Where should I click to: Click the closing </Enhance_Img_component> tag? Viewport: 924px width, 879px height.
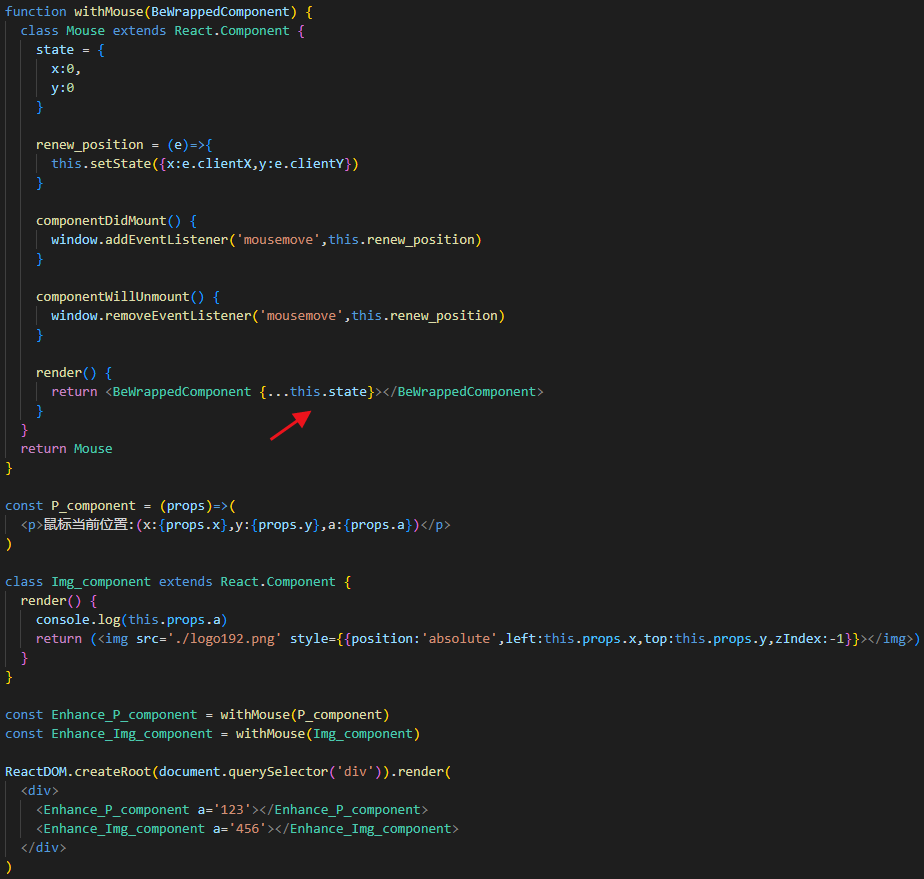367,829
